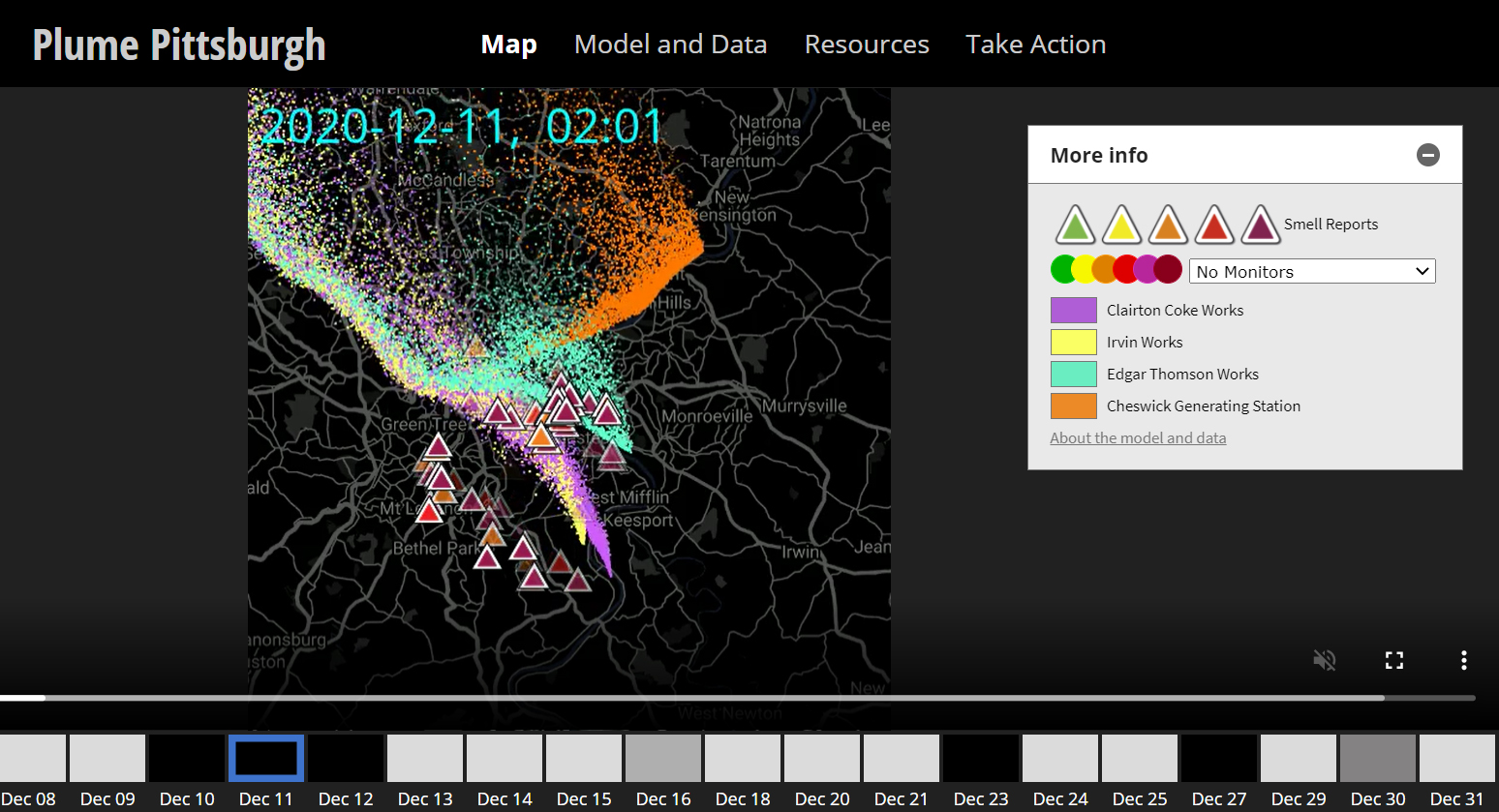Unmute the video using the speaker icon
This screenshot has height=812, width=1499.
[1324, 660]
